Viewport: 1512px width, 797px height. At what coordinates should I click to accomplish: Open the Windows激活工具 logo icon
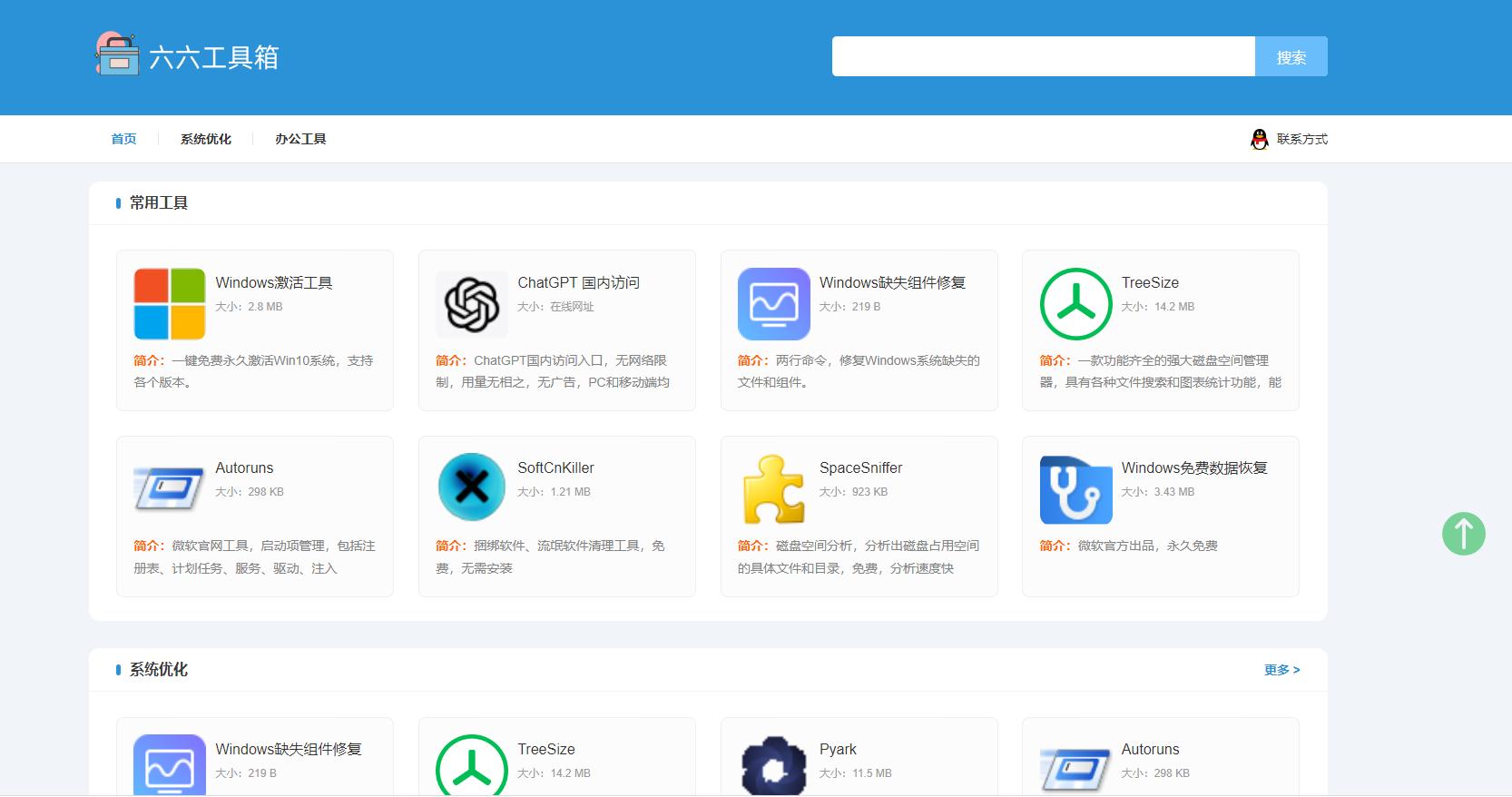(170, 304)
